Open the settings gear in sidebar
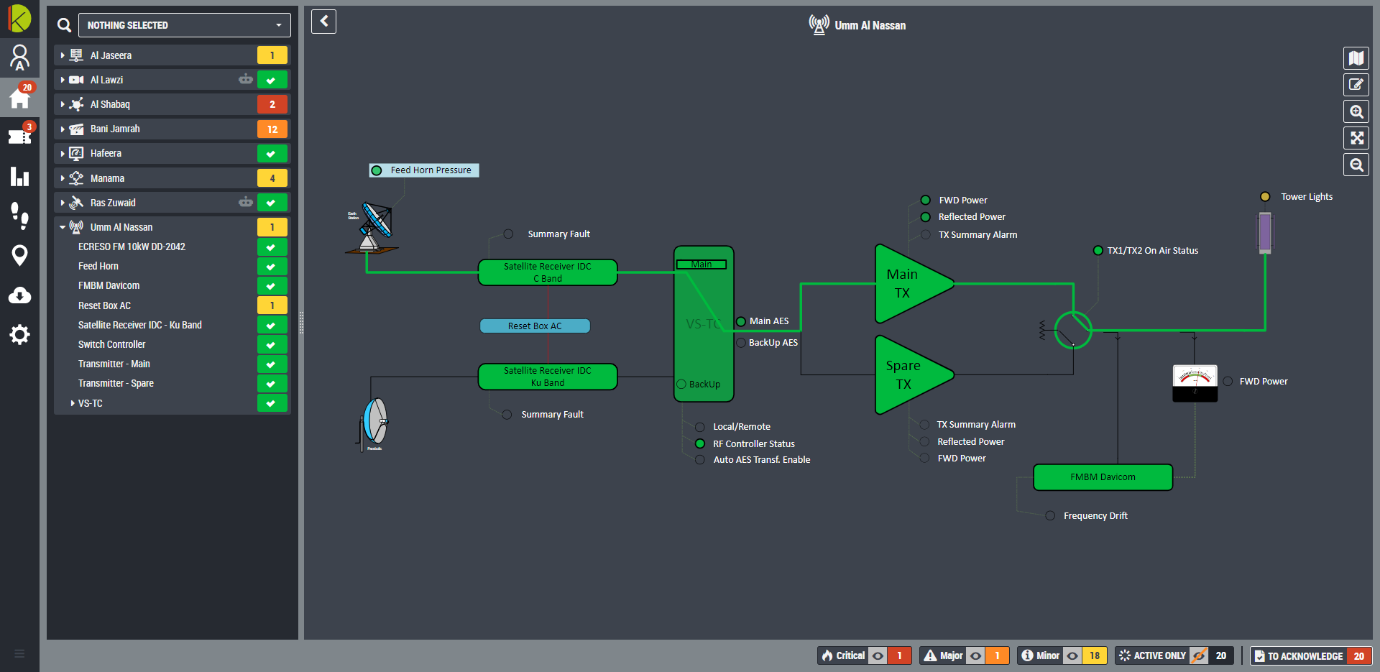Screen dimensions: 1380x672 point(19,335)
